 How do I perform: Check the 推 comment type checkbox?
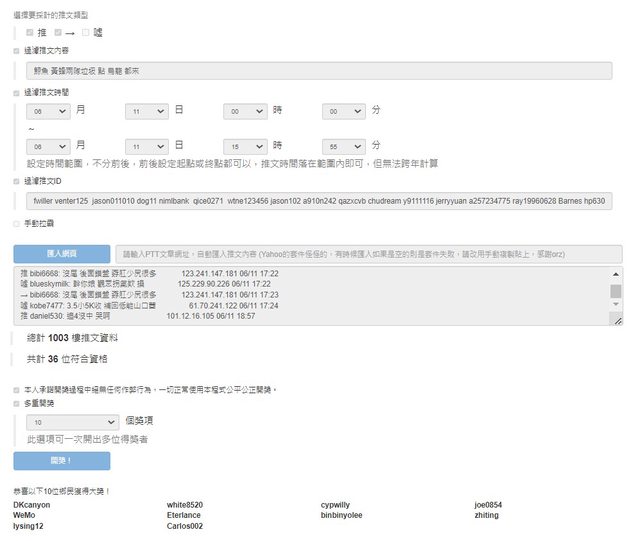(x=30, y=32)
